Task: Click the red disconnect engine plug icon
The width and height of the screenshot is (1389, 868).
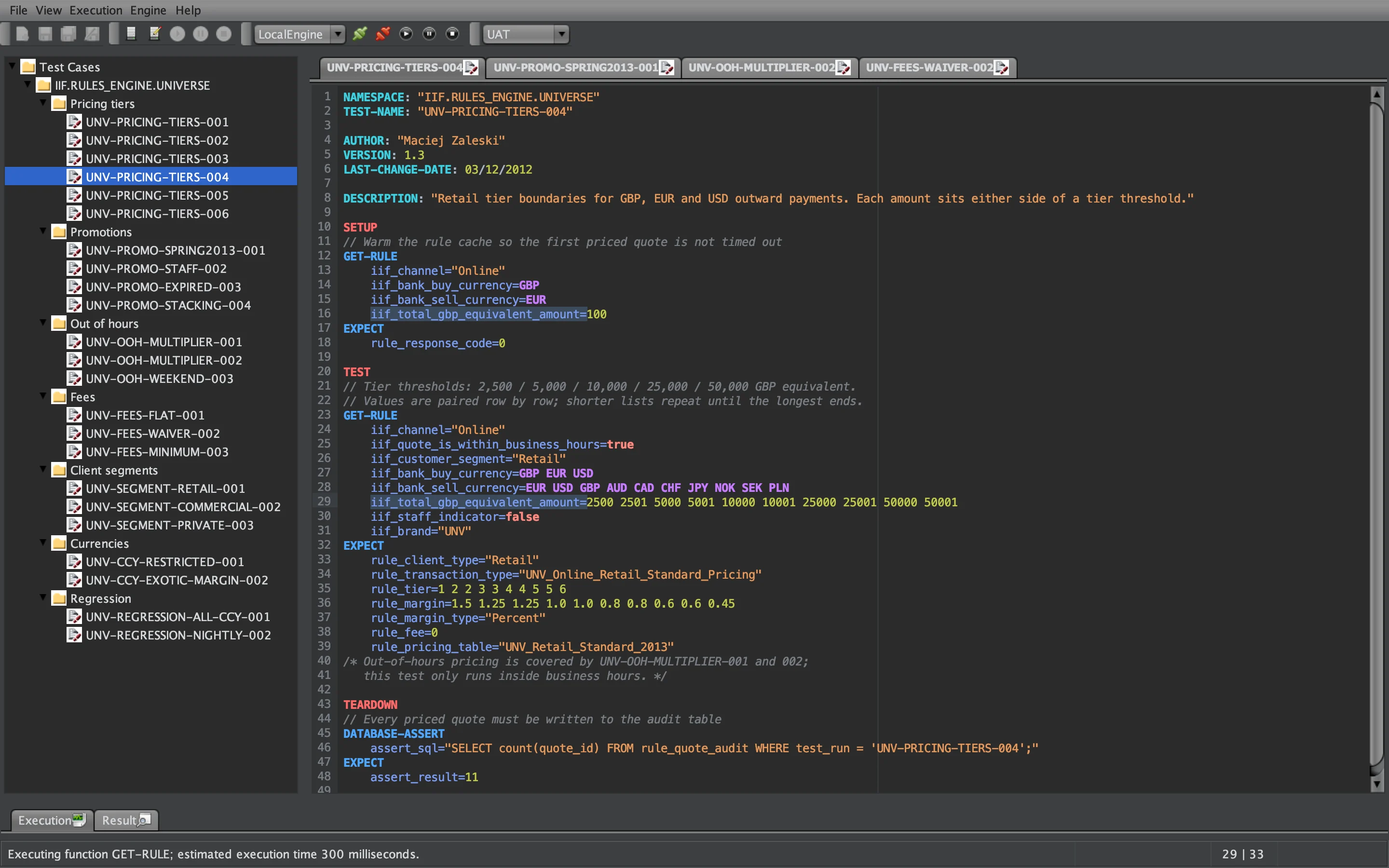Action: coord(383,34)
